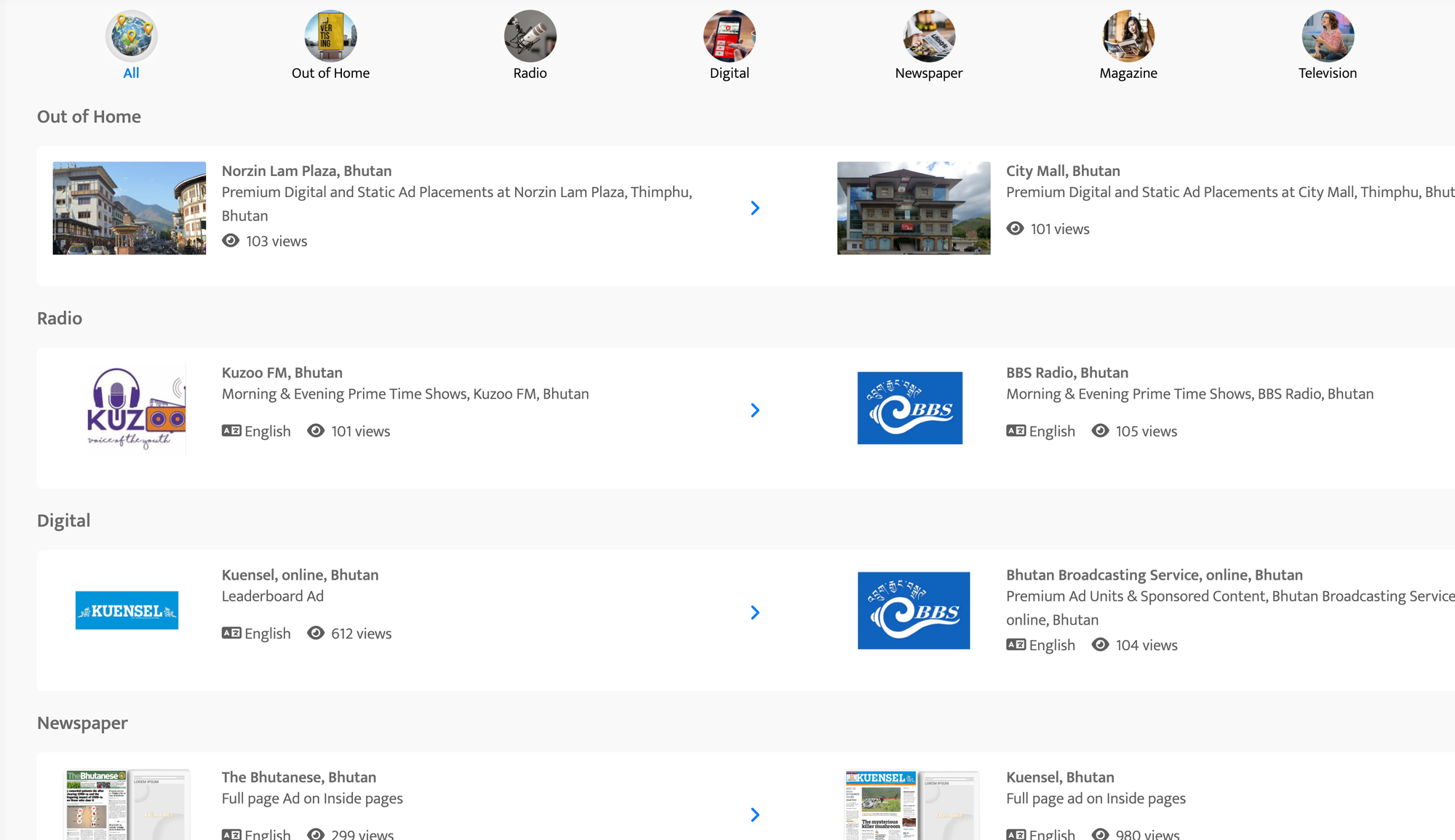The image size is (1455, 840).
Task: Click language icon in BBS Radio row
Action: coord(1016,431)
